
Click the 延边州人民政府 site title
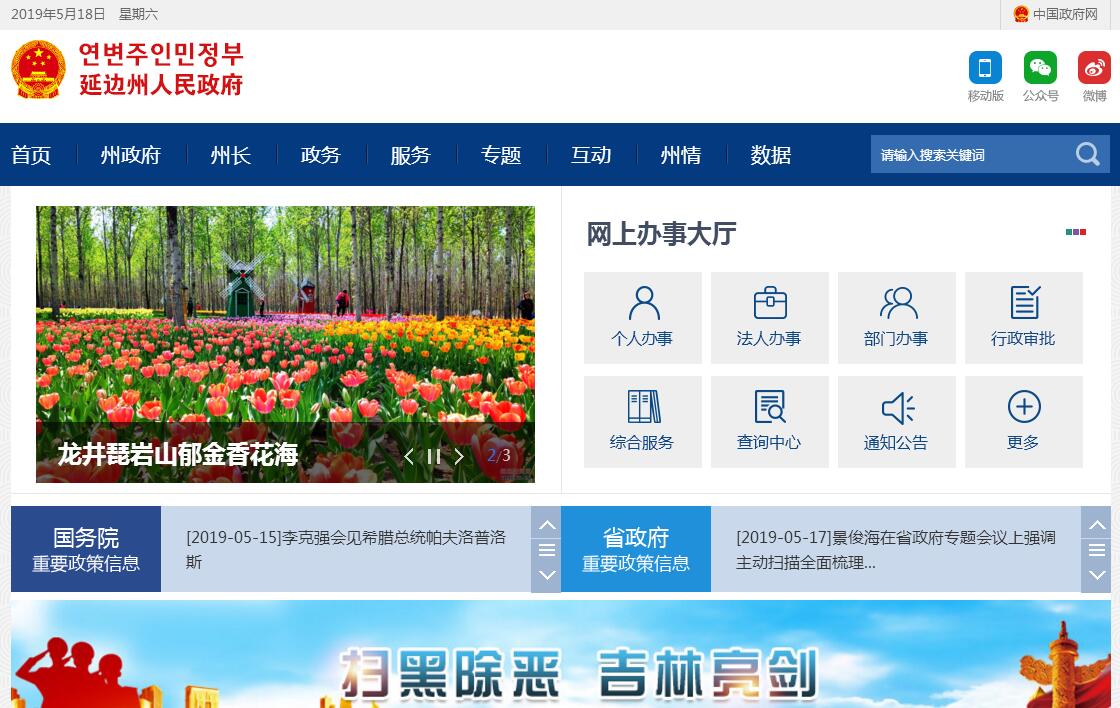pos(161,84)
